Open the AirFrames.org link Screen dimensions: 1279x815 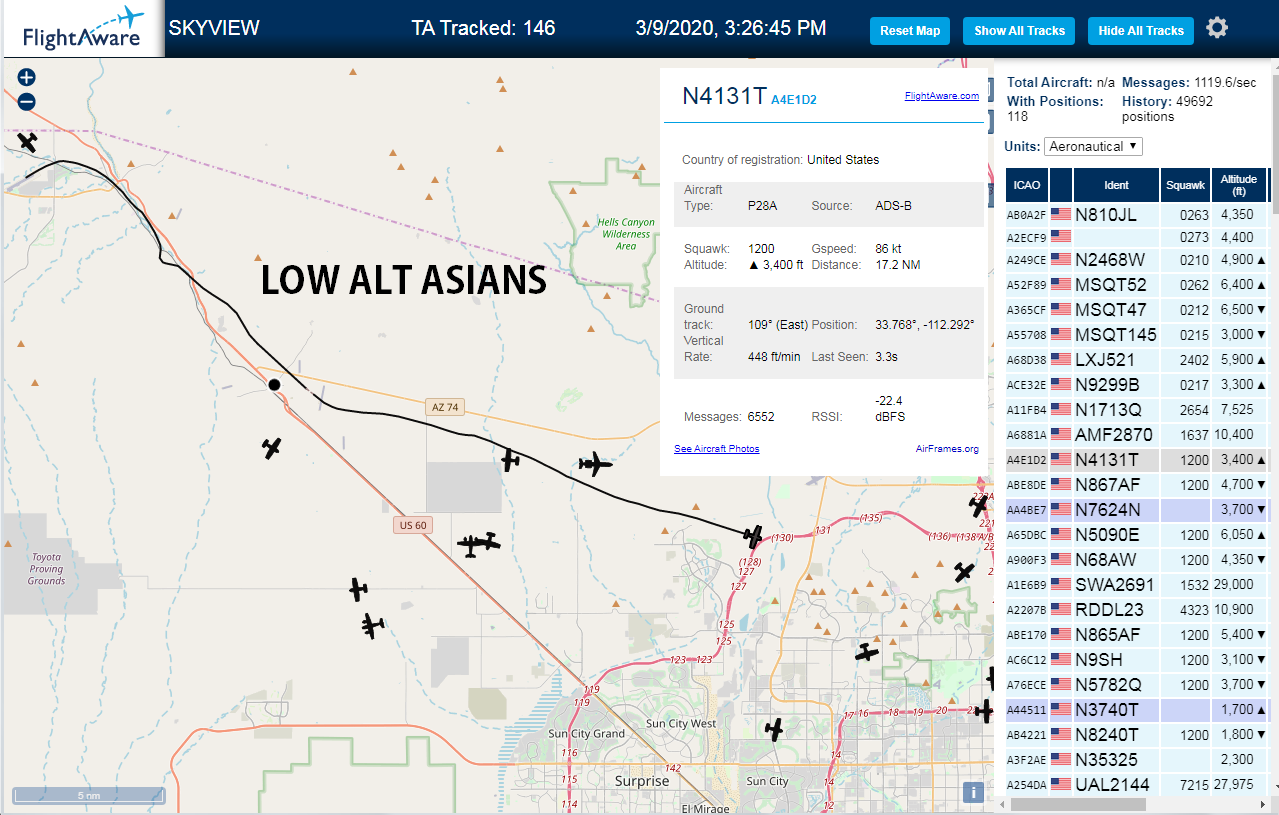pyautogui.click(x=947, y=449)
